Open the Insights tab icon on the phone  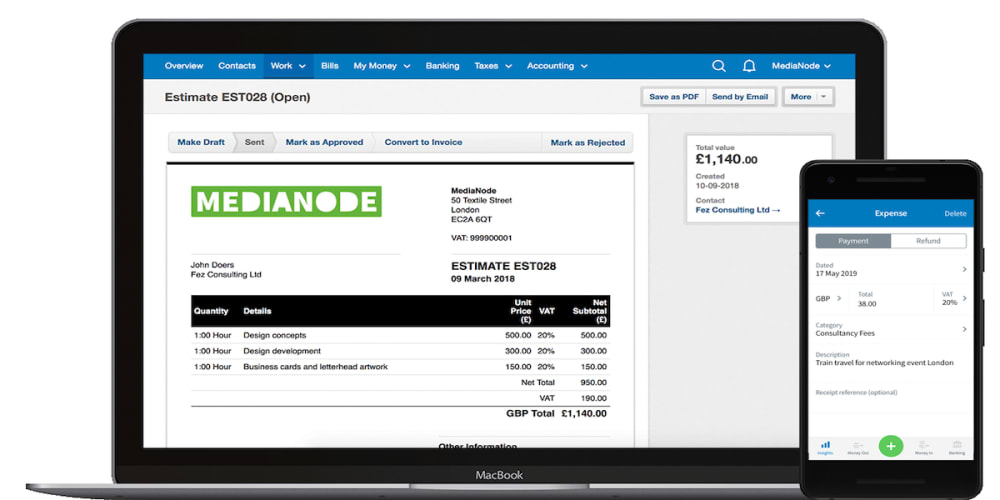tap(825, 446)
